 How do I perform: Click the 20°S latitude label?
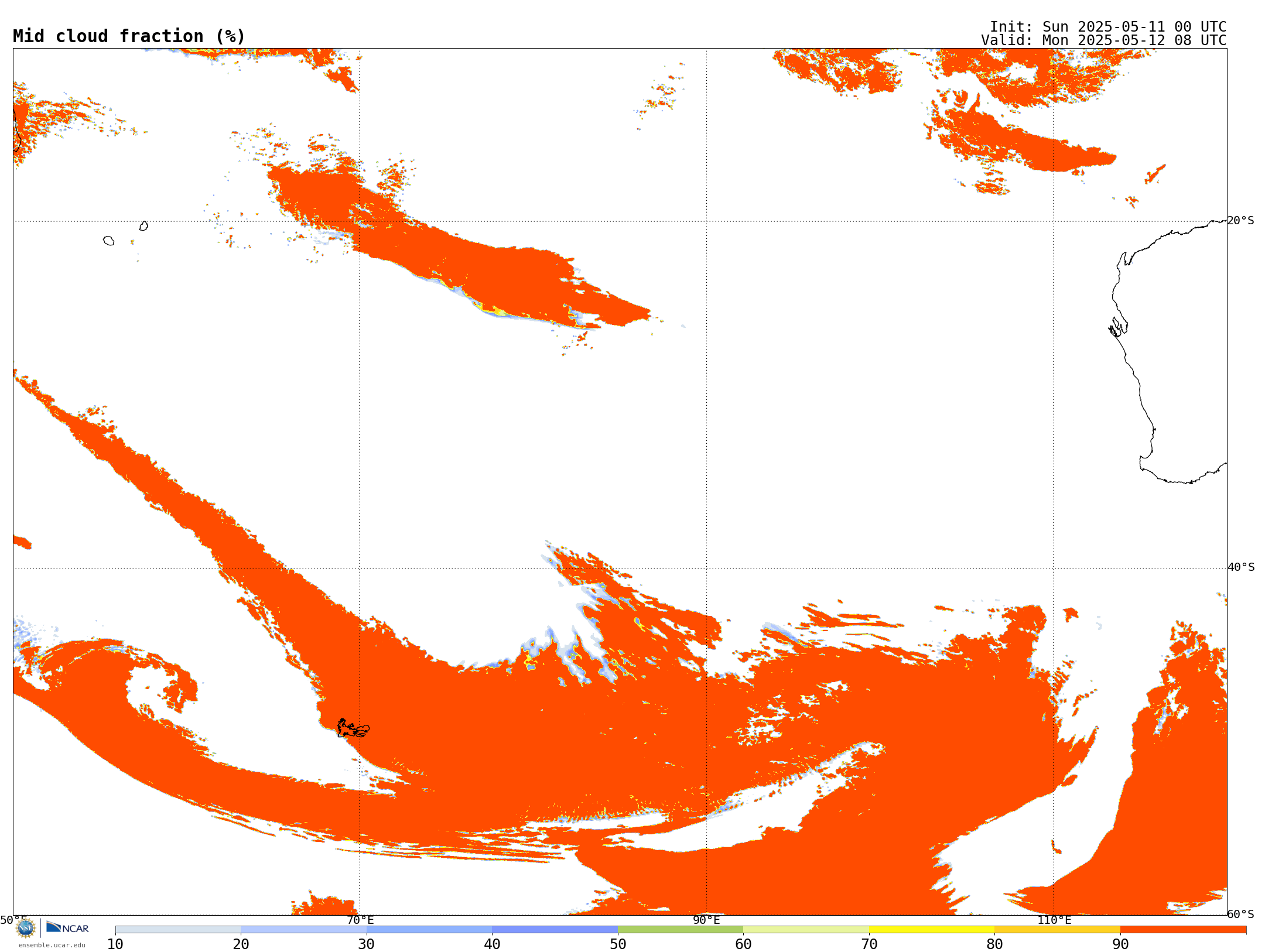(1241, 221)
